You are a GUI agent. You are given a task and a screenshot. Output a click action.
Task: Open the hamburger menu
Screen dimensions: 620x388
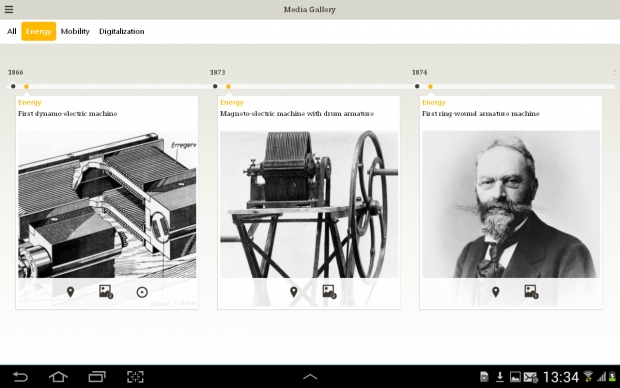(x=9, y=9)
